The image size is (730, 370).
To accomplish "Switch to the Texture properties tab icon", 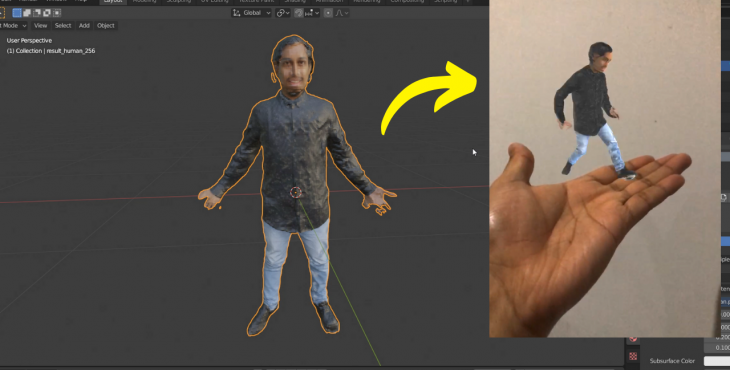I will coord(633,357).
